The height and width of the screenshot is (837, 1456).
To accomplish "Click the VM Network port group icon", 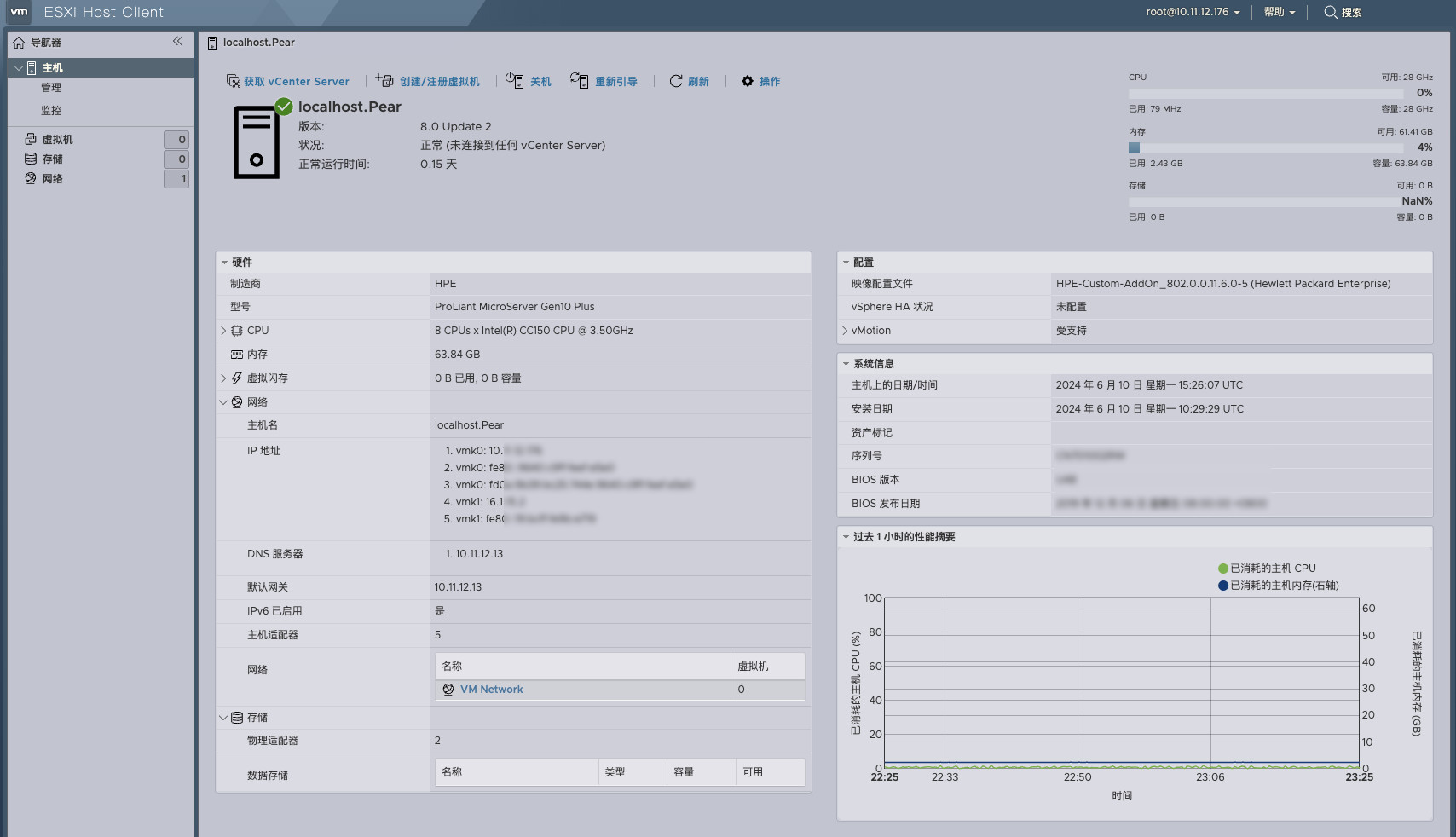I will pos(448,690).
